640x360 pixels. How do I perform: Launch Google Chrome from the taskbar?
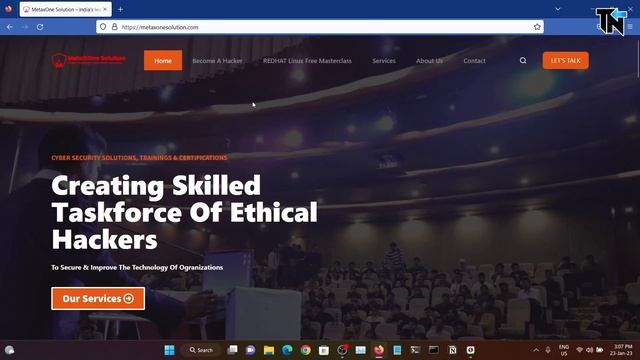(305, 350)
